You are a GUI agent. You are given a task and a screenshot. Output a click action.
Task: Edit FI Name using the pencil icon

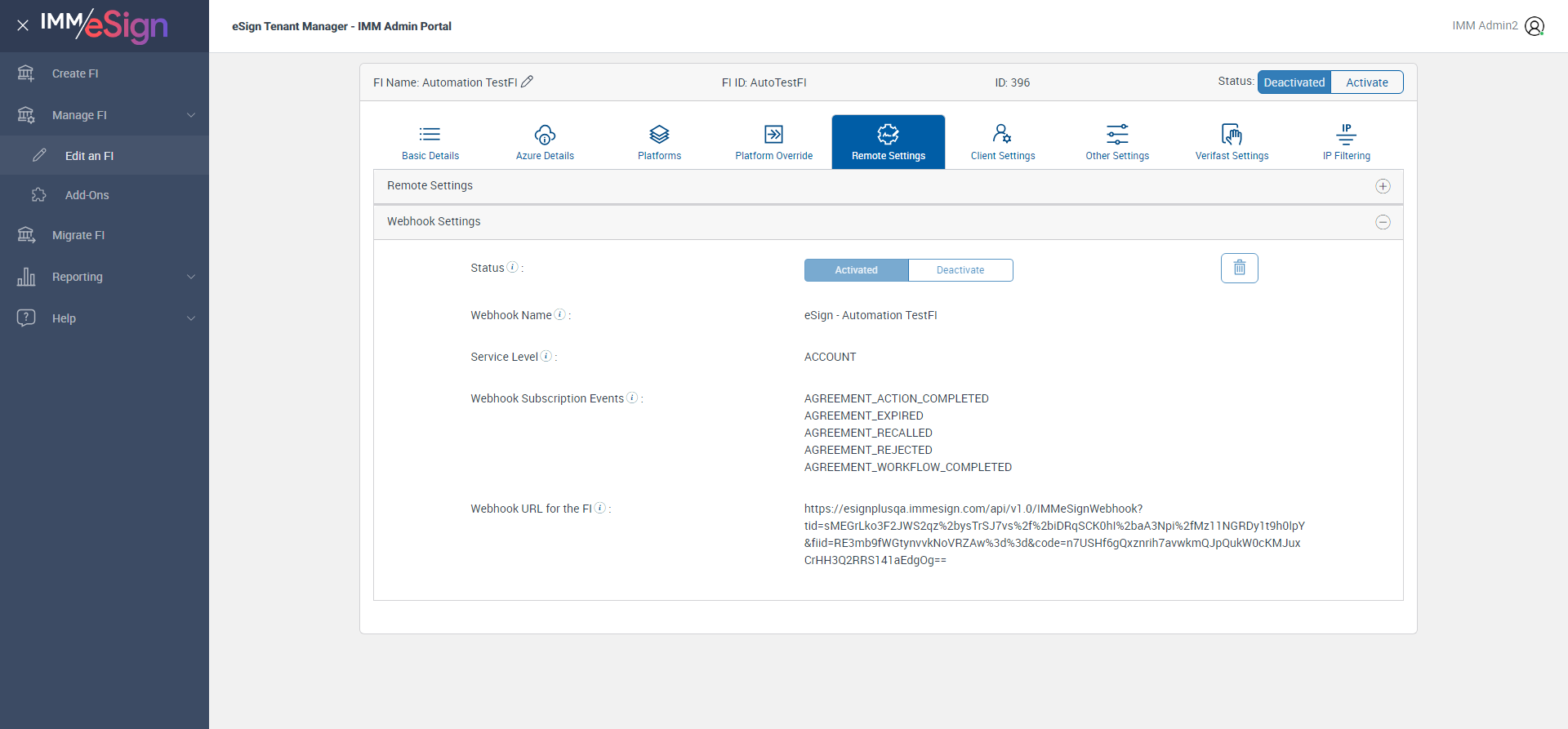(528, 82)
